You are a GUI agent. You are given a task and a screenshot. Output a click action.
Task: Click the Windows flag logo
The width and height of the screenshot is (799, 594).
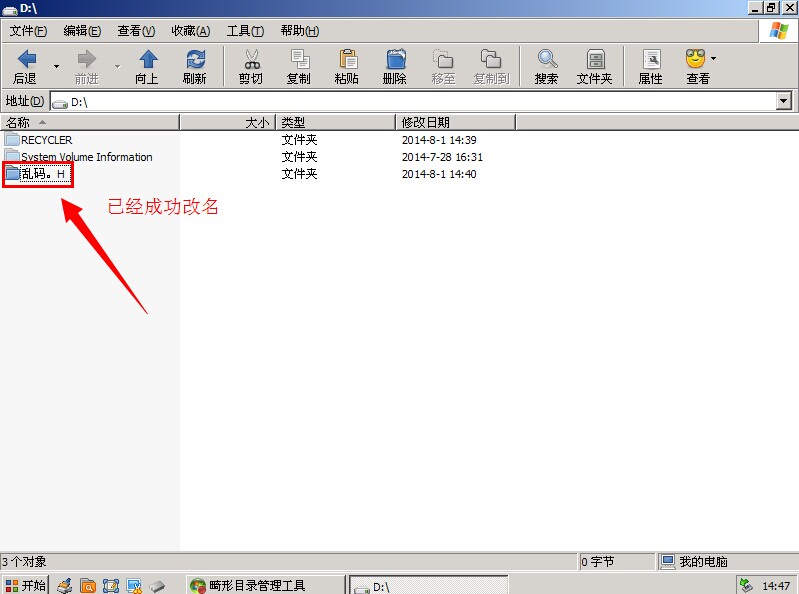pos(778,31)
